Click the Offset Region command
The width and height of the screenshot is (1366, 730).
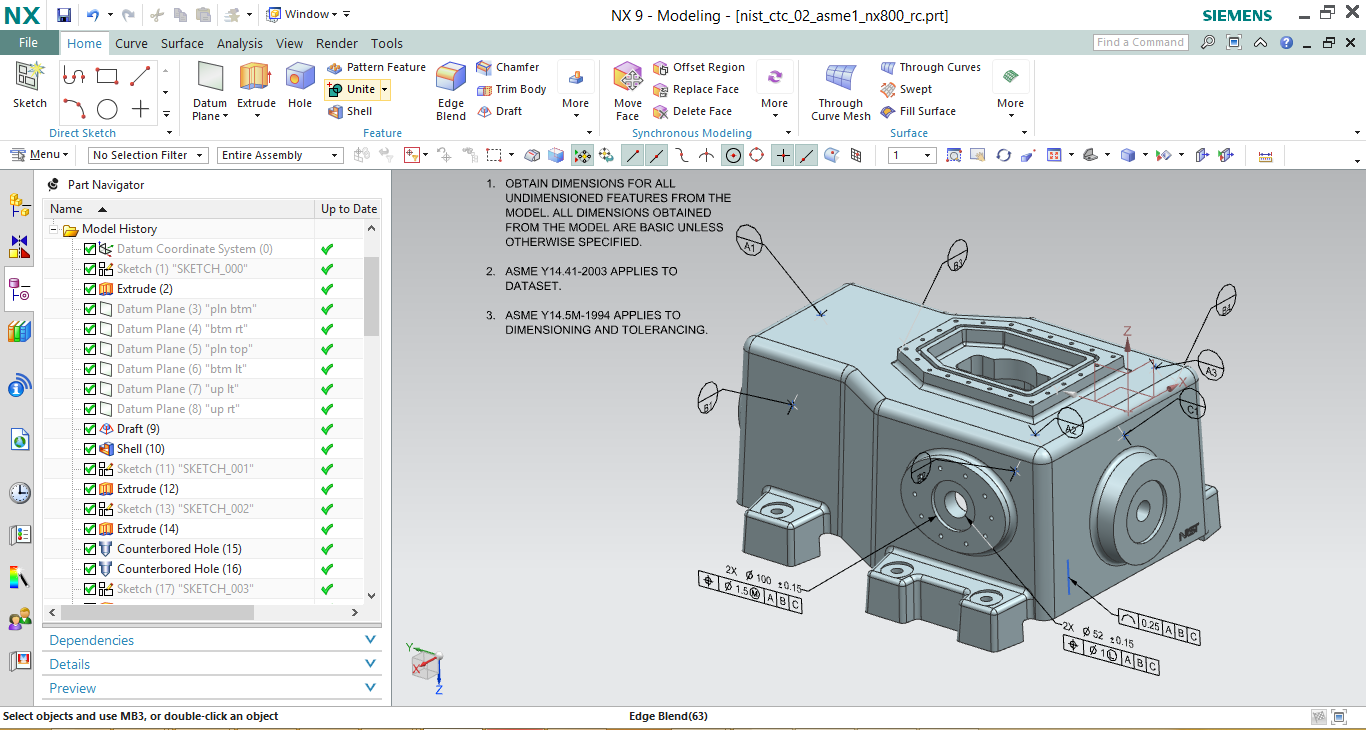[699, 67]
